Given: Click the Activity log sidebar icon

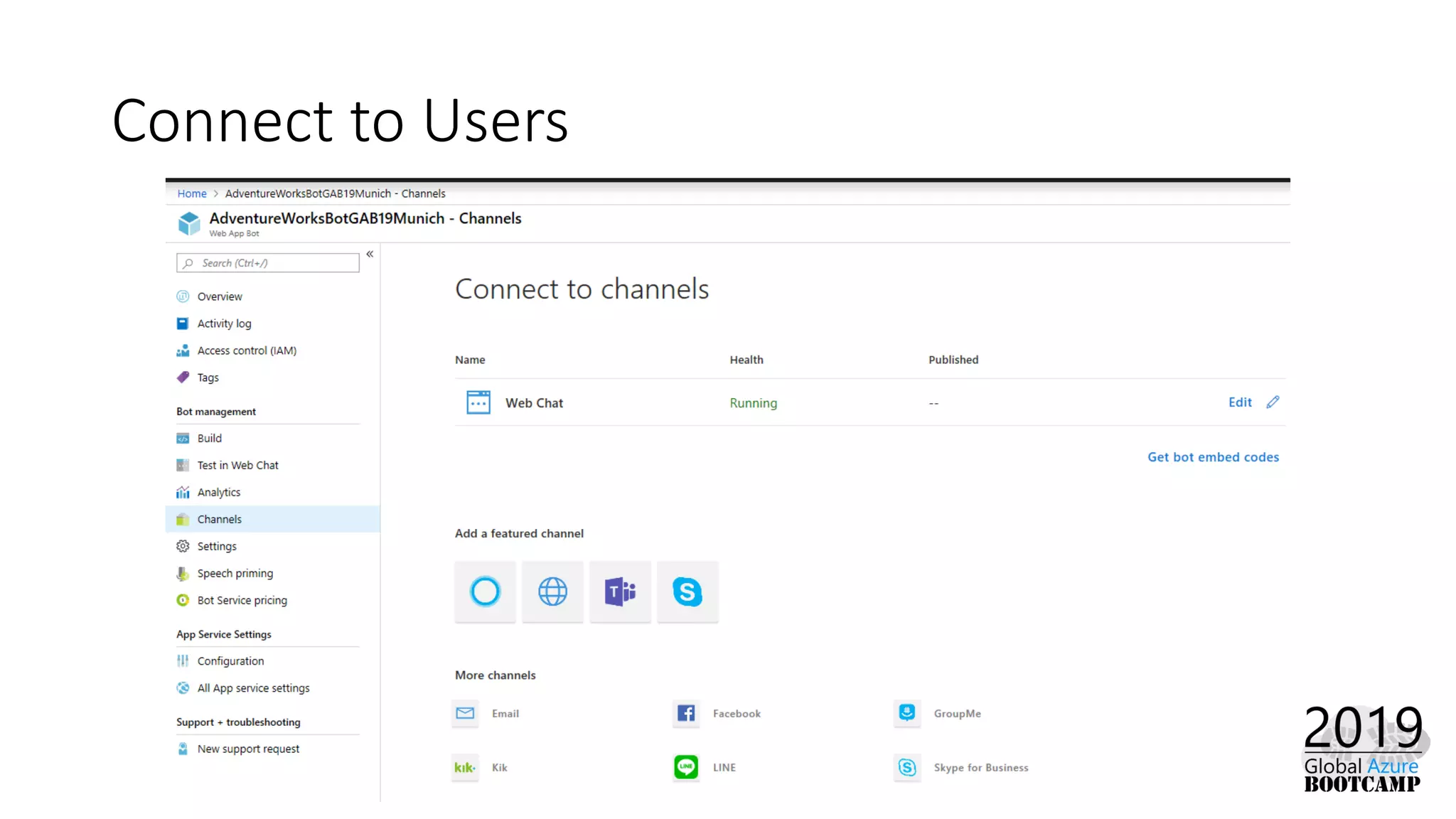Looking at the screenshot, I should (183, 323).
